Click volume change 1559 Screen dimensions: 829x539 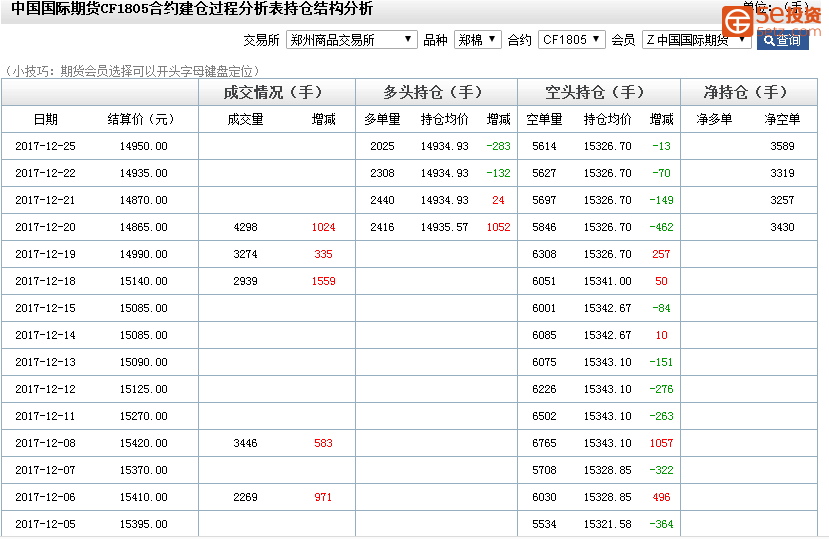pyautogui.click(x=324, y=281)
